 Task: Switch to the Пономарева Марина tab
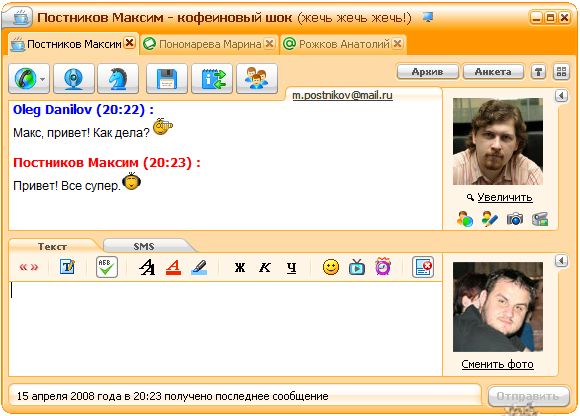[210, 44]
